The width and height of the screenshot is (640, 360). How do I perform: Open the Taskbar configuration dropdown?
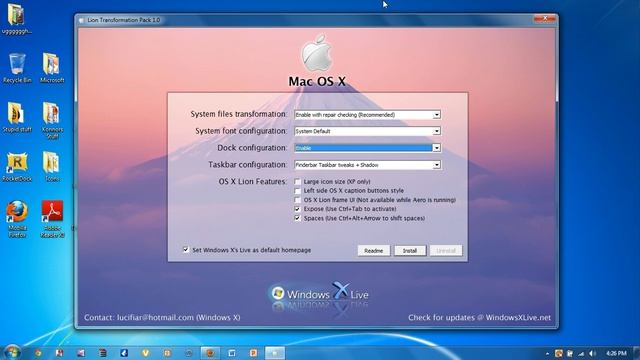point(367,165)
